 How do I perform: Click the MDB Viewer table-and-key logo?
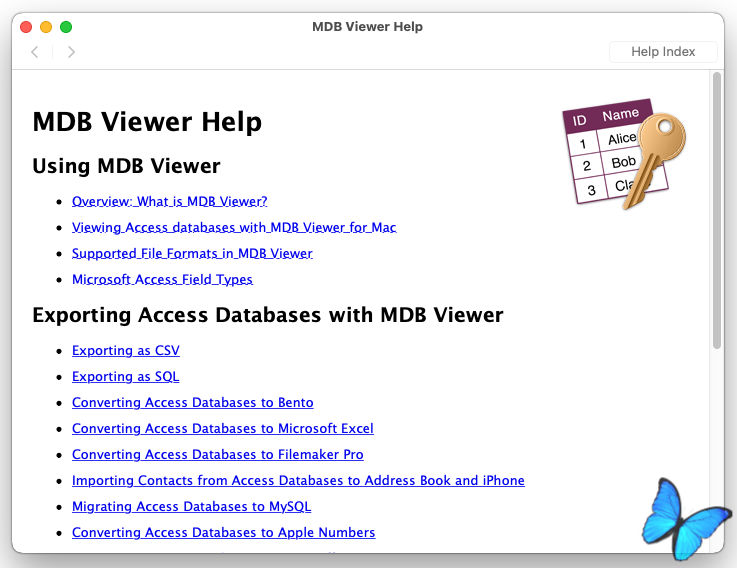click(x=623, y=153)
